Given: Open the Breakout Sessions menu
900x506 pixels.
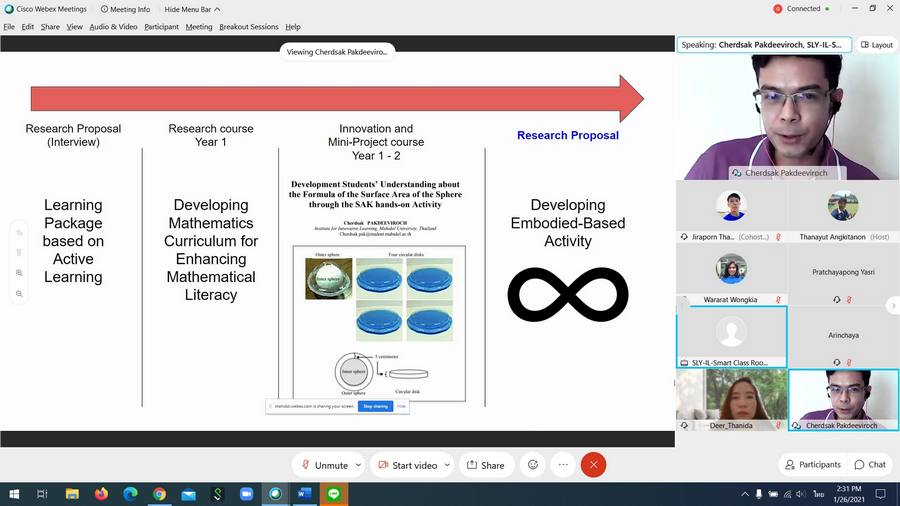Looking at the screenshot, I should click(x=249, y=27).
